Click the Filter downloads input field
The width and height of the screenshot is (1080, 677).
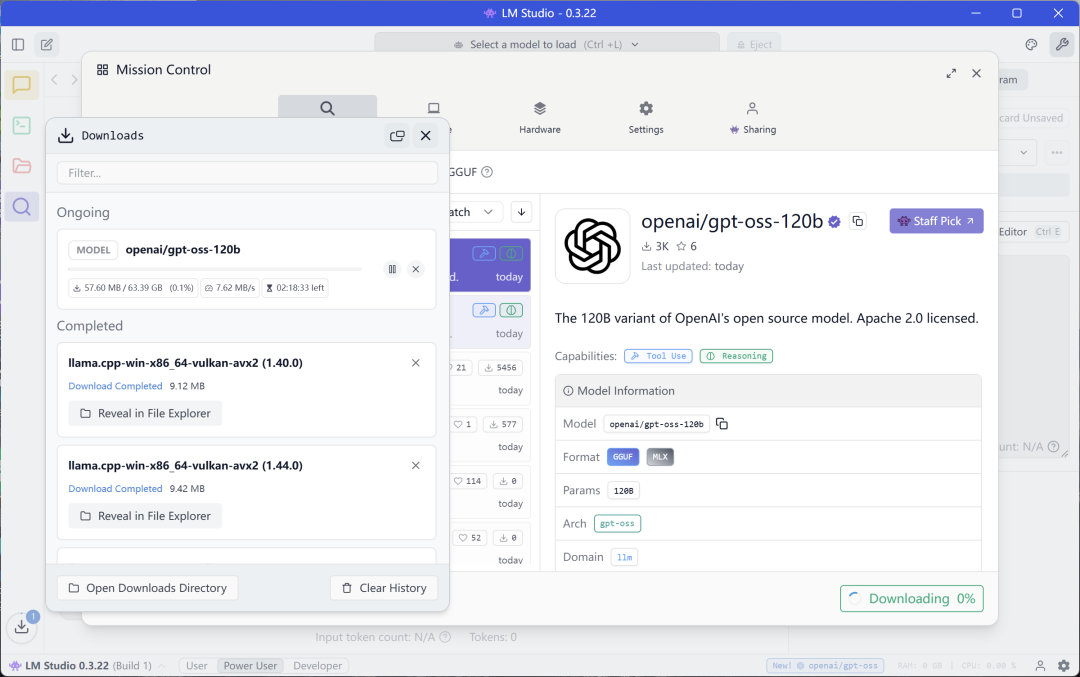tap(247, 173)
